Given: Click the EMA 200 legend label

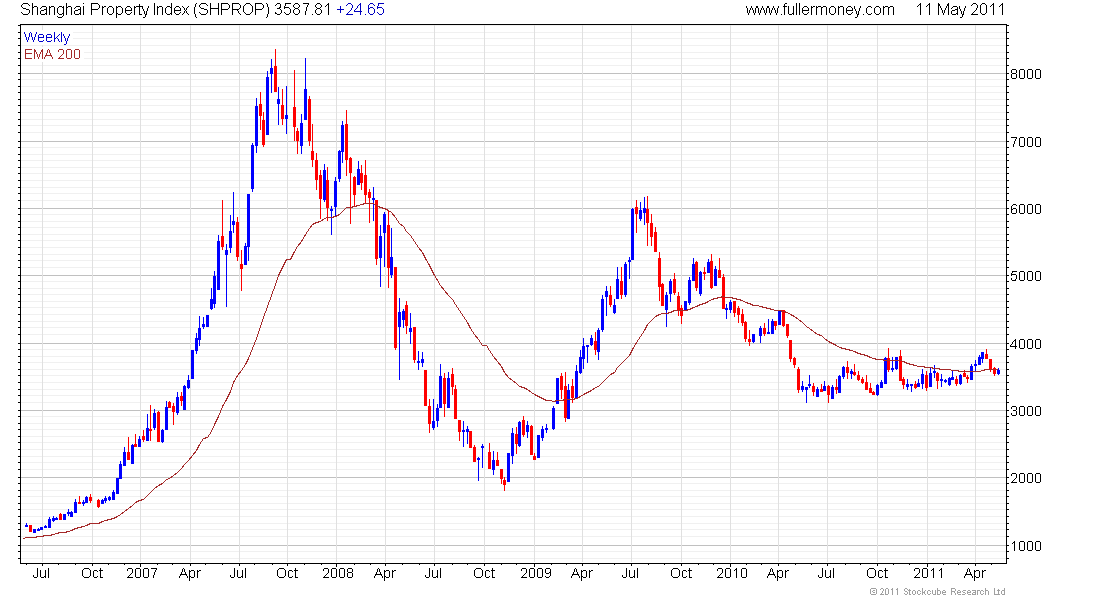Looking at the screenshot, I should 53,54.
